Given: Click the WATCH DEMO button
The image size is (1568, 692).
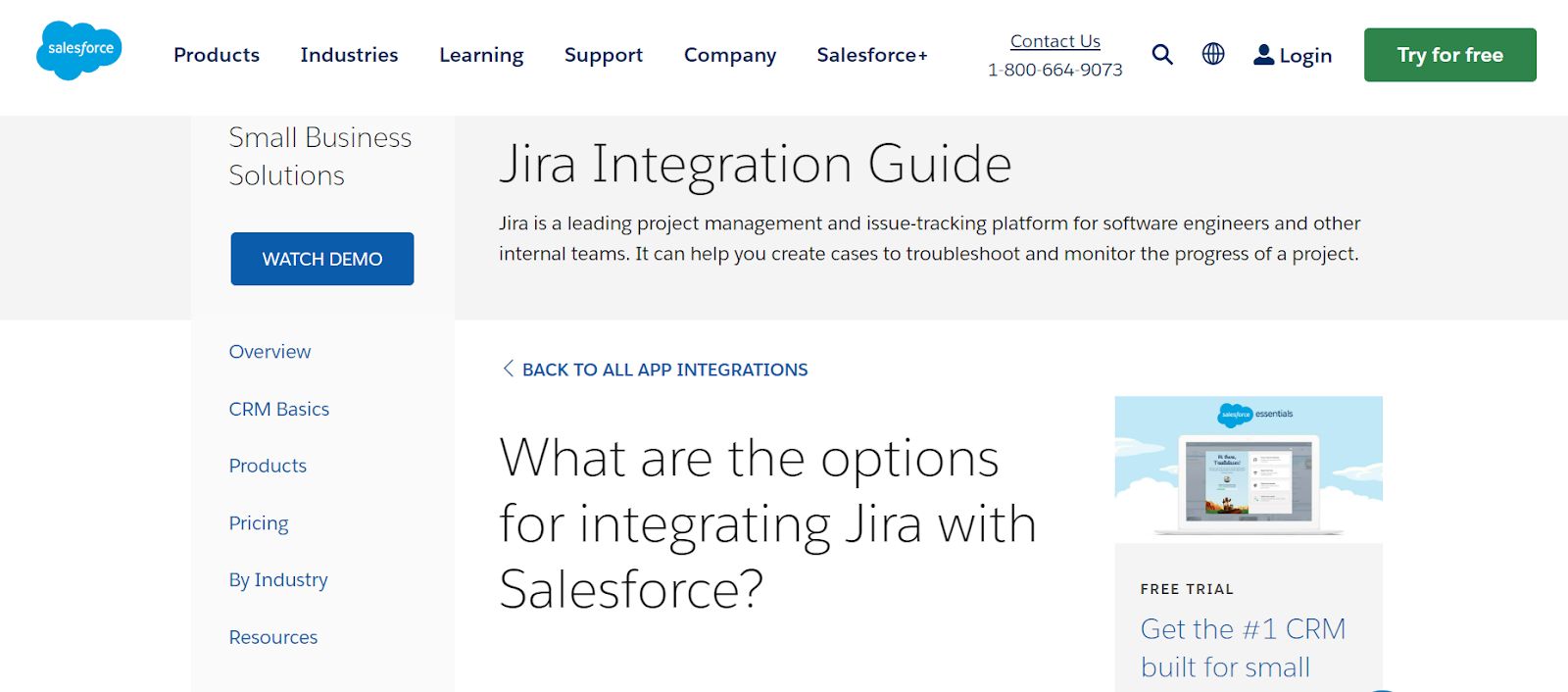Looking at the screenshot, I should click(x=322, y=259).
